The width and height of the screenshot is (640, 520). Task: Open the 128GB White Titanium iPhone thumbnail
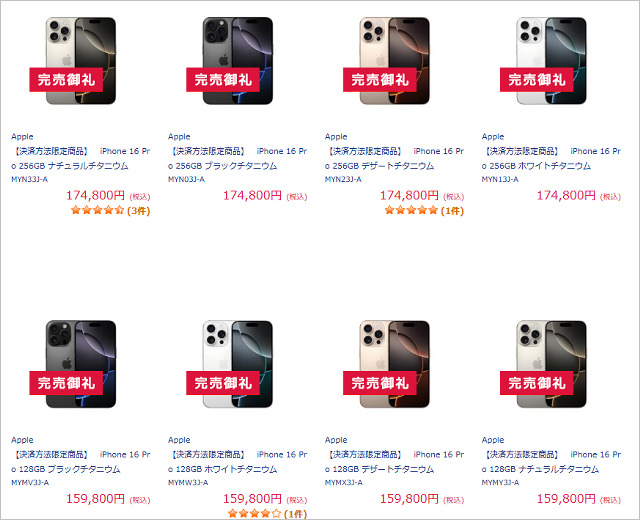pyautogui.click(x=238, y=364)
